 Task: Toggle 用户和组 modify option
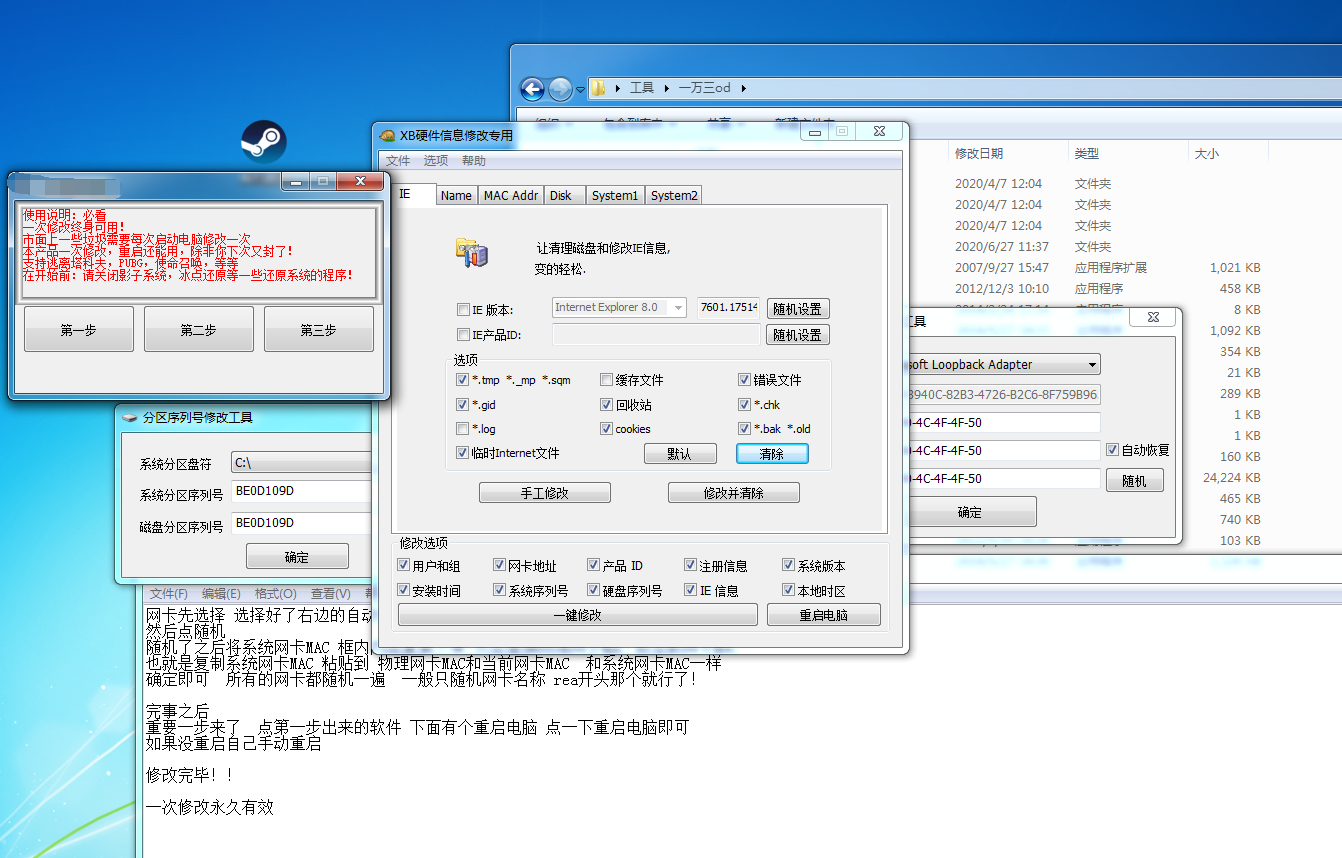(404, 565)
